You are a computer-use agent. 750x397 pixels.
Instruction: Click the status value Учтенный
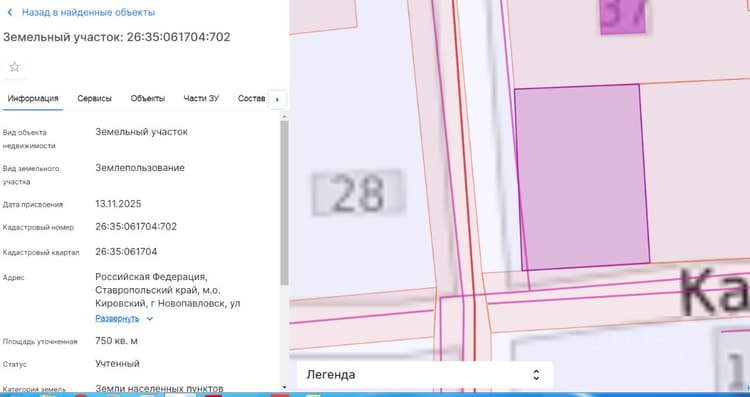(x=118, y=364)
